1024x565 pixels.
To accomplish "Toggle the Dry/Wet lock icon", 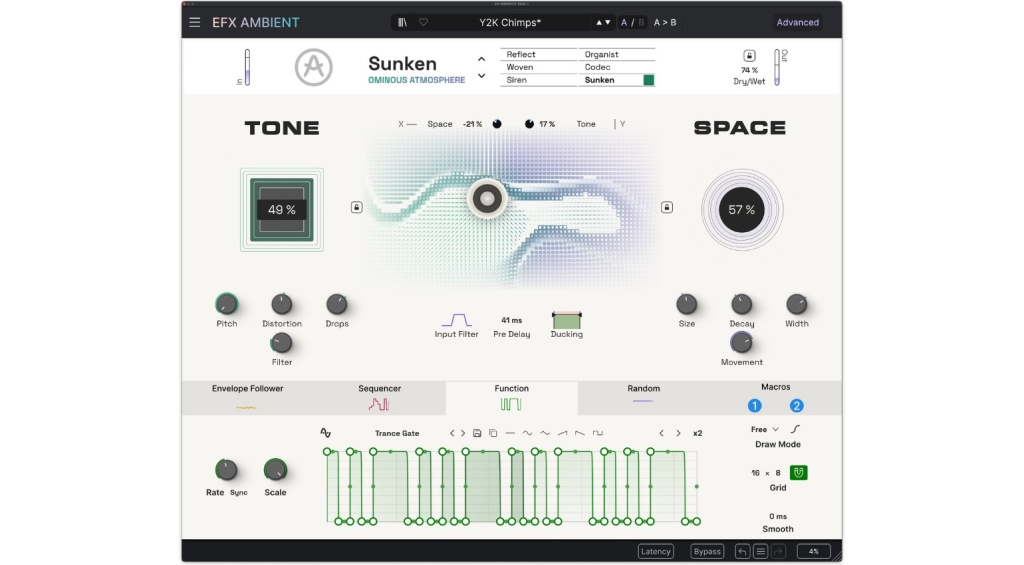I will pyautogui.click(x=749, y=56).
